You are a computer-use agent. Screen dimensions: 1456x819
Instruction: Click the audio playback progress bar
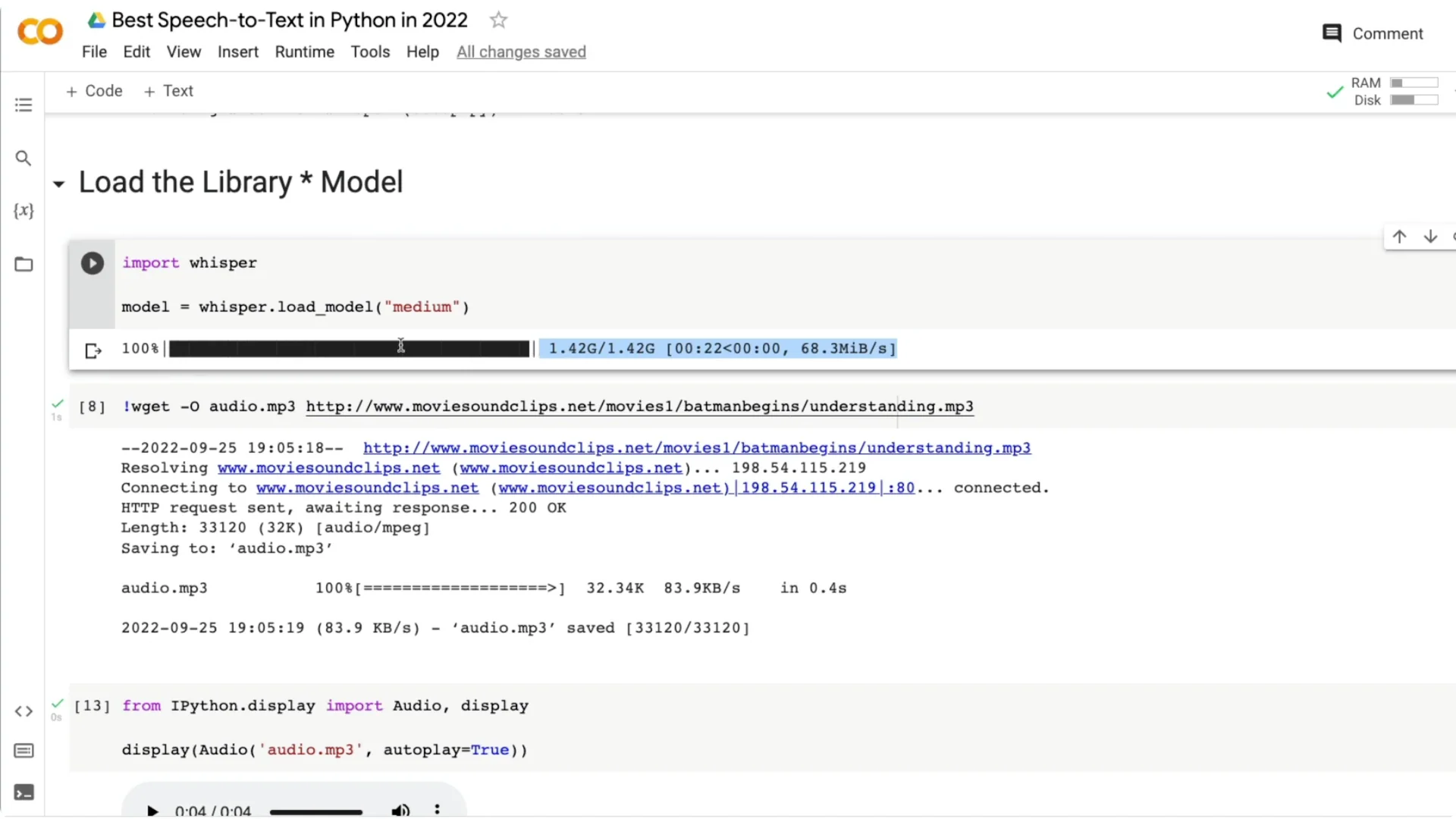[316, 810]
